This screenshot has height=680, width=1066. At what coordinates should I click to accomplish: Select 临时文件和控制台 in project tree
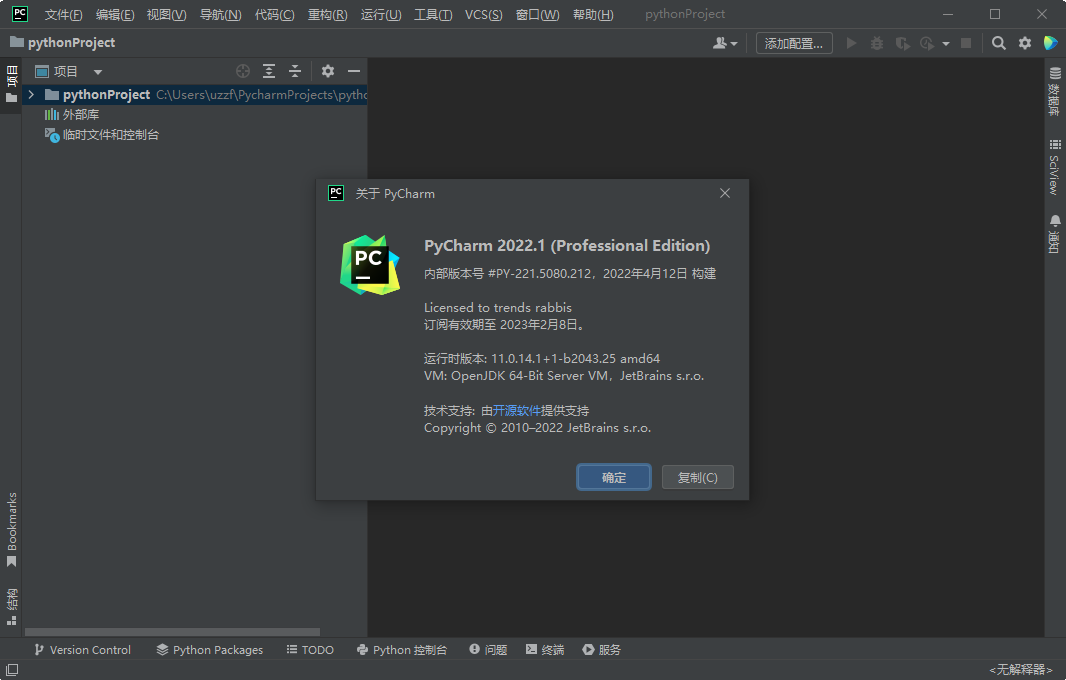point(102,135)
